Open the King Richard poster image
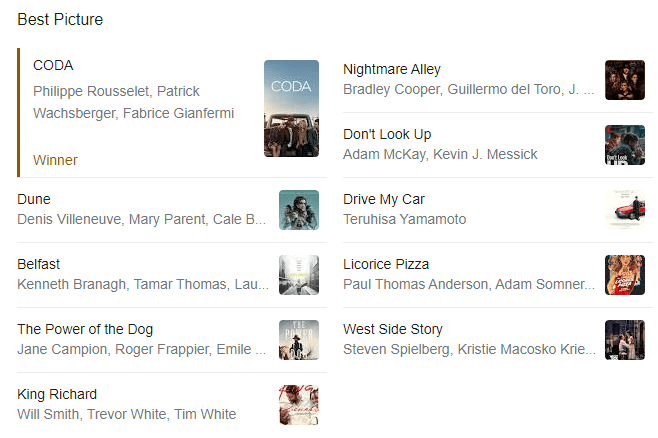 tap(298, 405)
